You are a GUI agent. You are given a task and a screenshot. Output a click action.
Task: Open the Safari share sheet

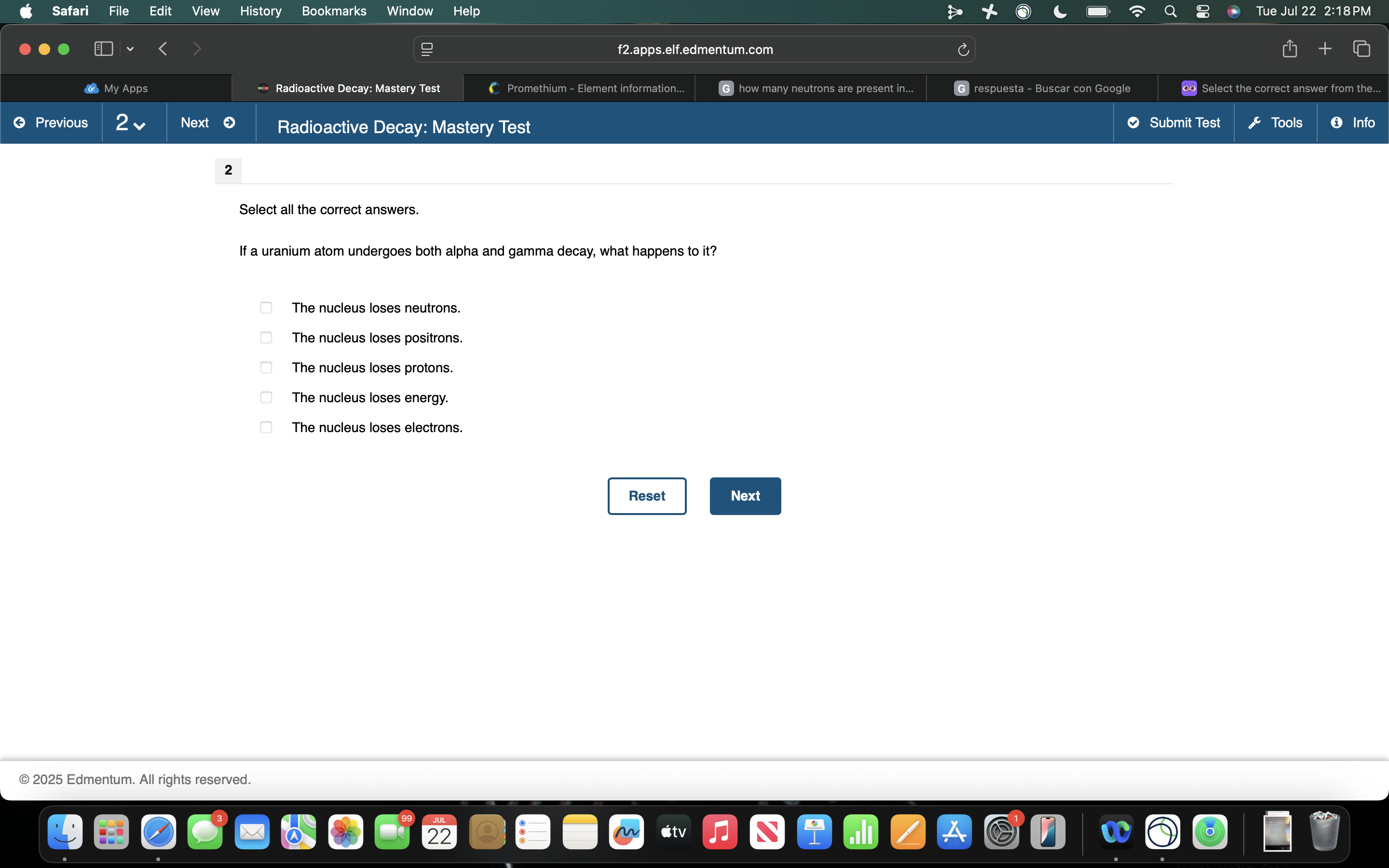pyautogui.click(x=1289, y=49)
